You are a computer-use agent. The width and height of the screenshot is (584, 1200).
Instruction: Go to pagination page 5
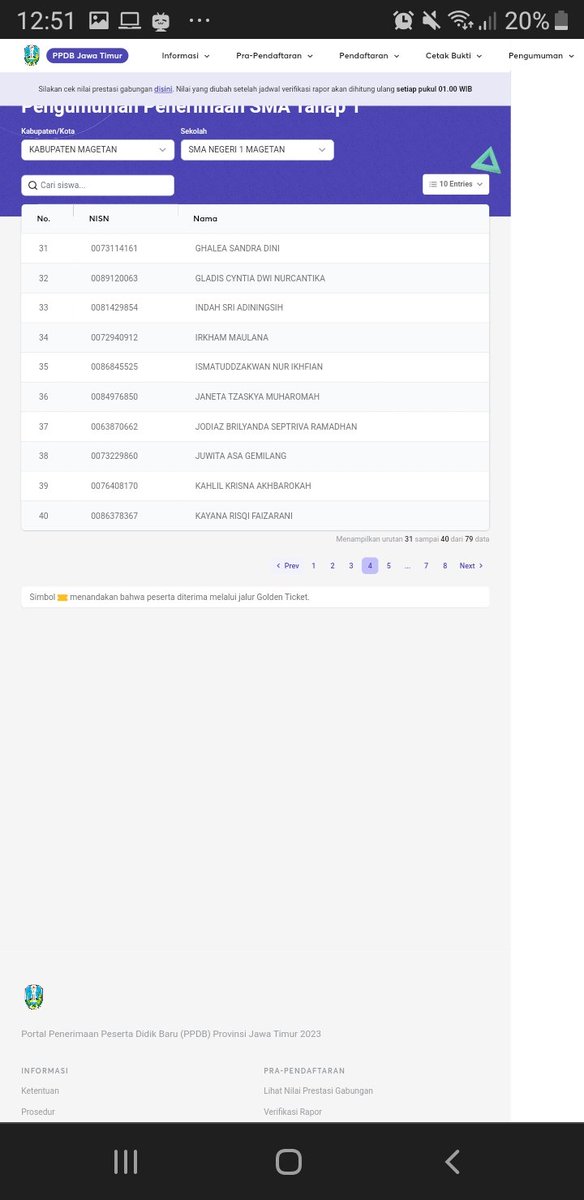click(389, 566)
